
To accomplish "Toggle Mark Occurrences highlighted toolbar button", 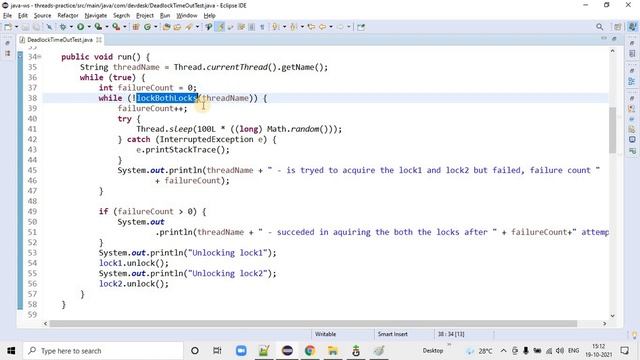I will [220, 27].
